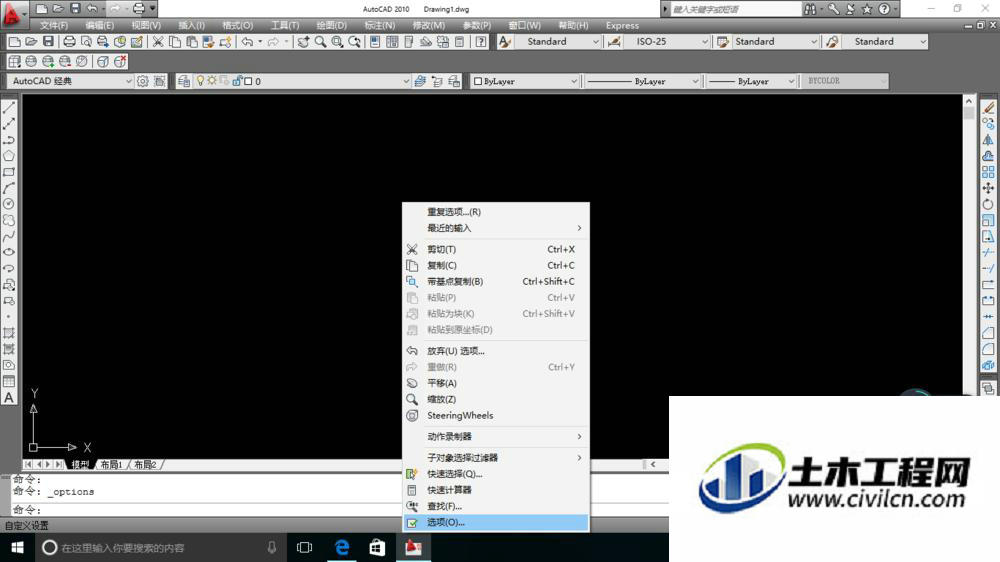The image size is (1000, 562).
Task: Select the Line tool in draw toolbar
Action: pos(9,108)
